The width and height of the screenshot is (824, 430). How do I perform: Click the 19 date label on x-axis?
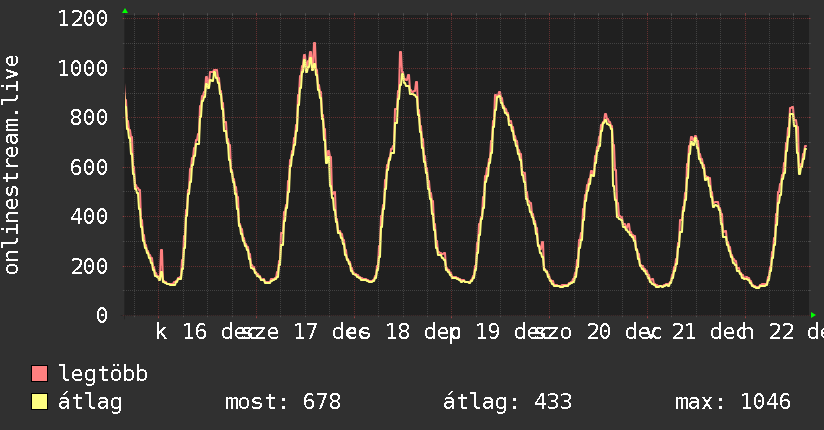(488, 332)
